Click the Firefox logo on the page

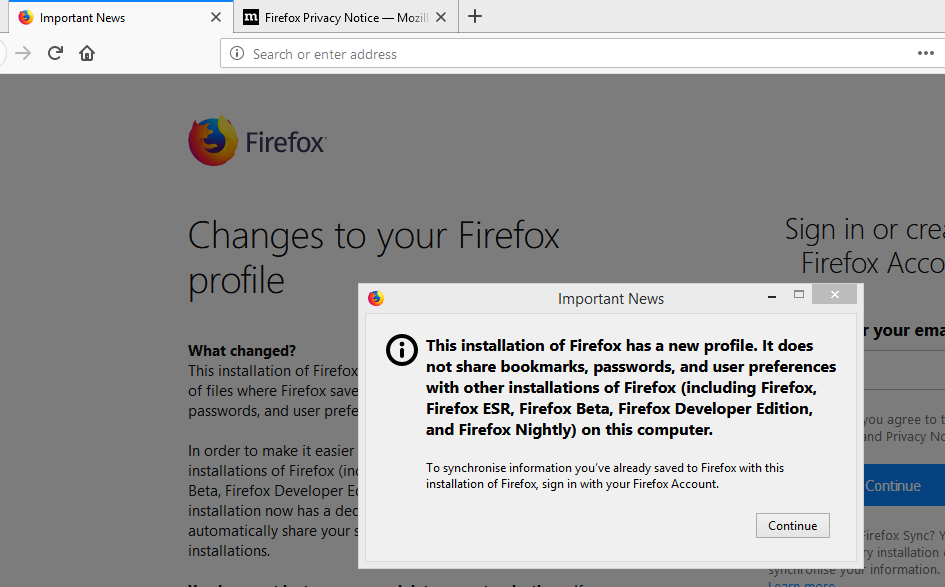(x=257, y=141)
